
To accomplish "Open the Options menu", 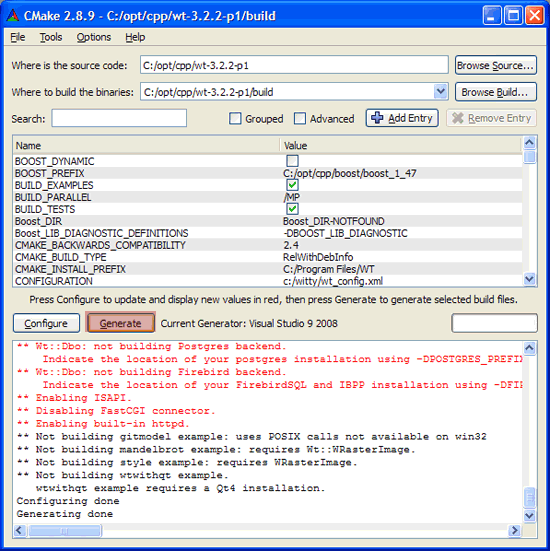I will pos(93,37).
